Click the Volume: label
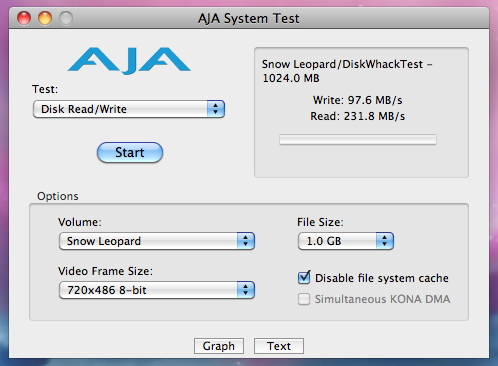This screenshot has height=366, width=498. point(80,222)
